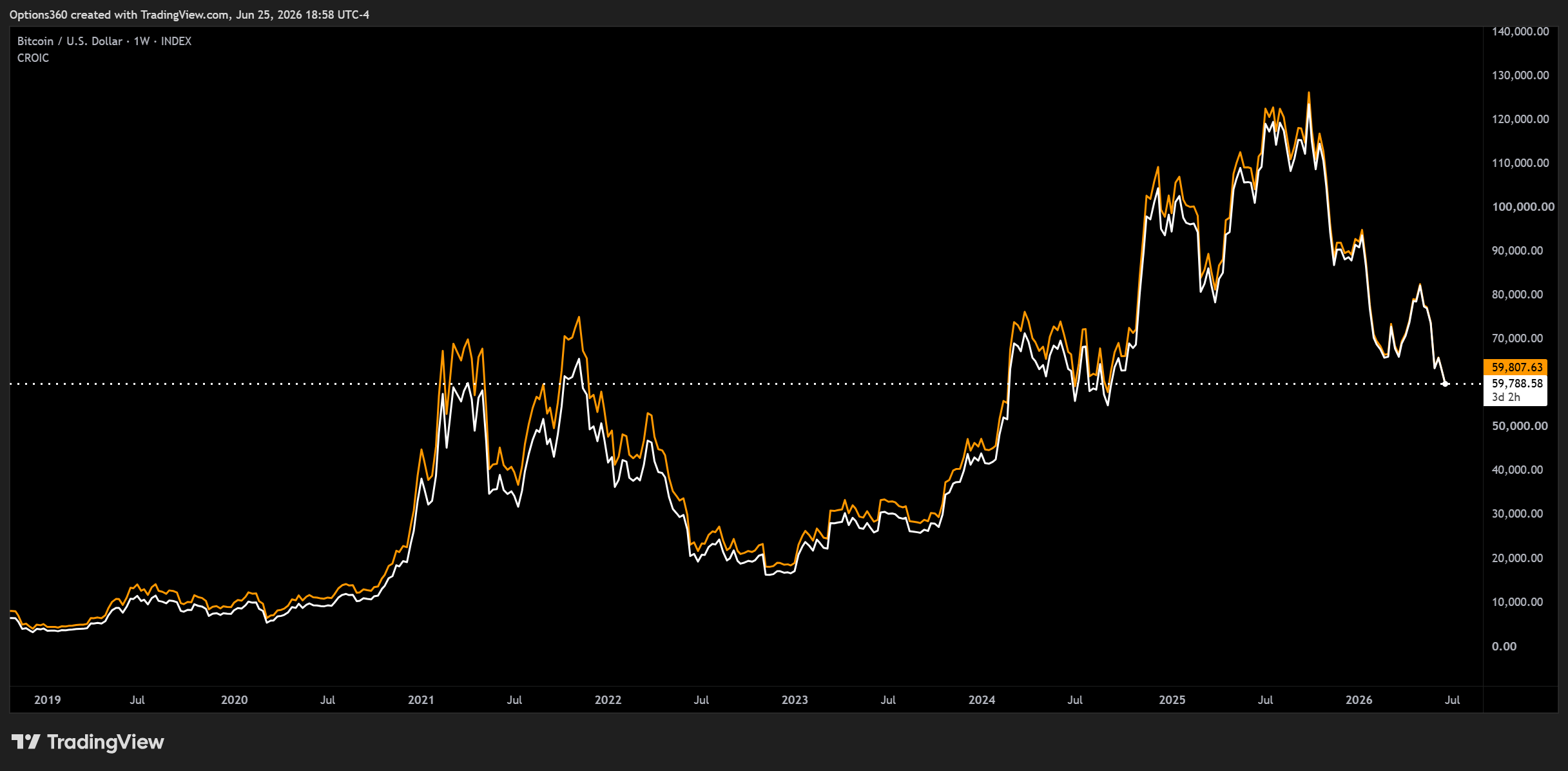
Task: Click the 120,000.00 price axis label
Action: [x=1520, y=119]
